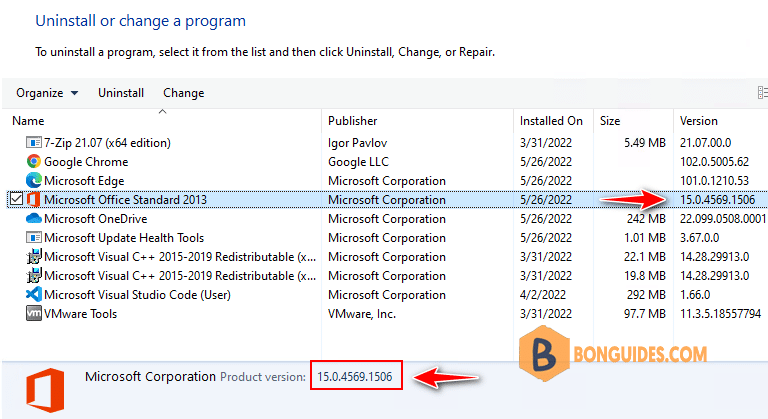The width and height of the screenshot is (768, 419).
Task: Click version 15.0.4569.1506 in Office row
Action: tap(717, 199)
